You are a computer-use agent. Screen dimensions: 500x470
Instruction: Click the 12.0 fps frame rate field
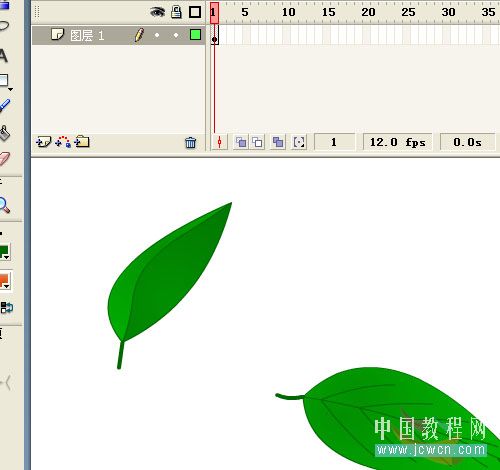pyautogui.click(x=397, y=142)
